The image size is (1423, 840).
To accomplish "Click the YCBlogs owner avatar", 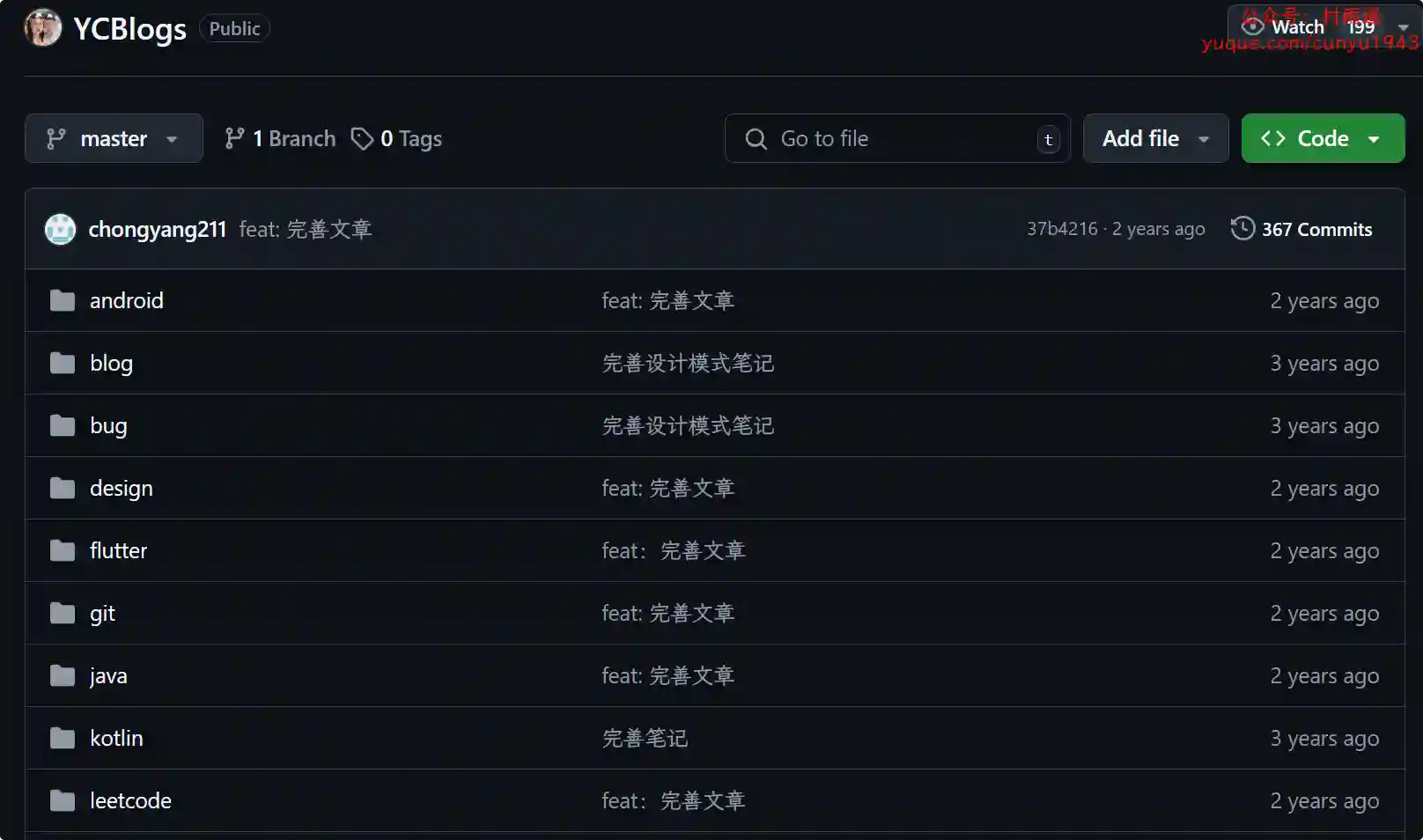I will point(42,27).
